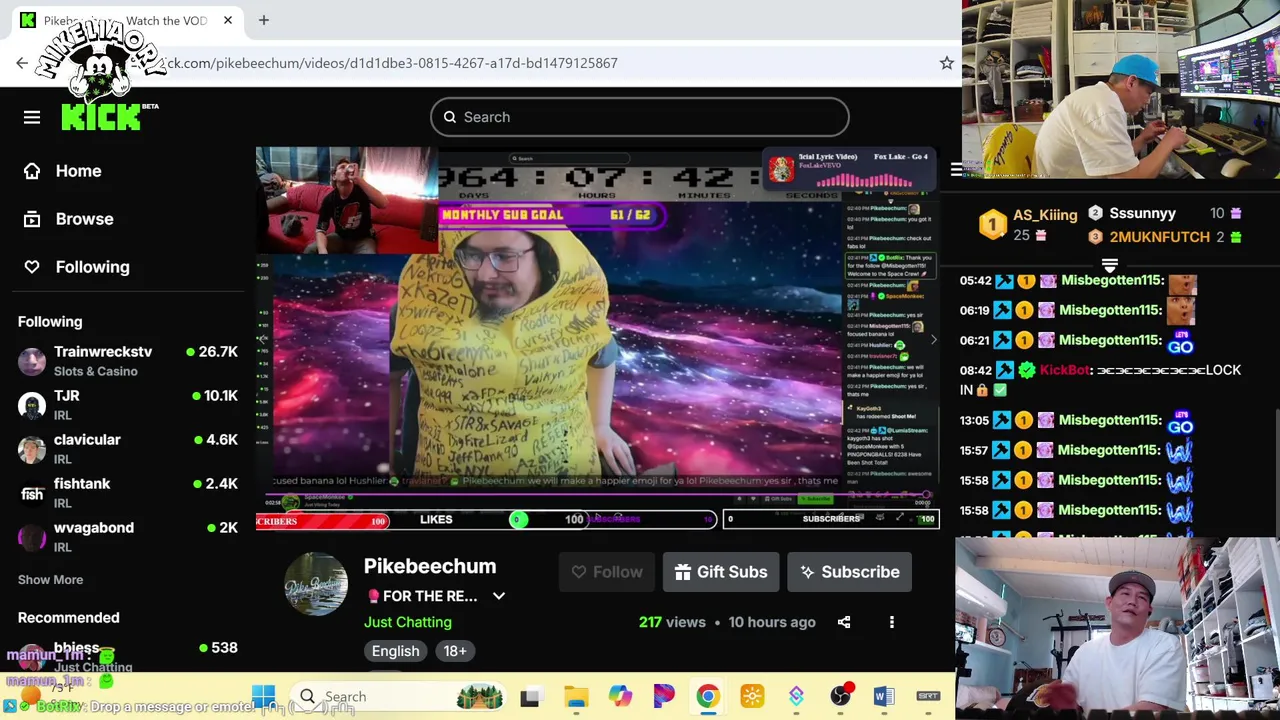Open the SRT app in the taskbar
The width and height of the screenshot is (1280, 720).
tap(927, 696)
